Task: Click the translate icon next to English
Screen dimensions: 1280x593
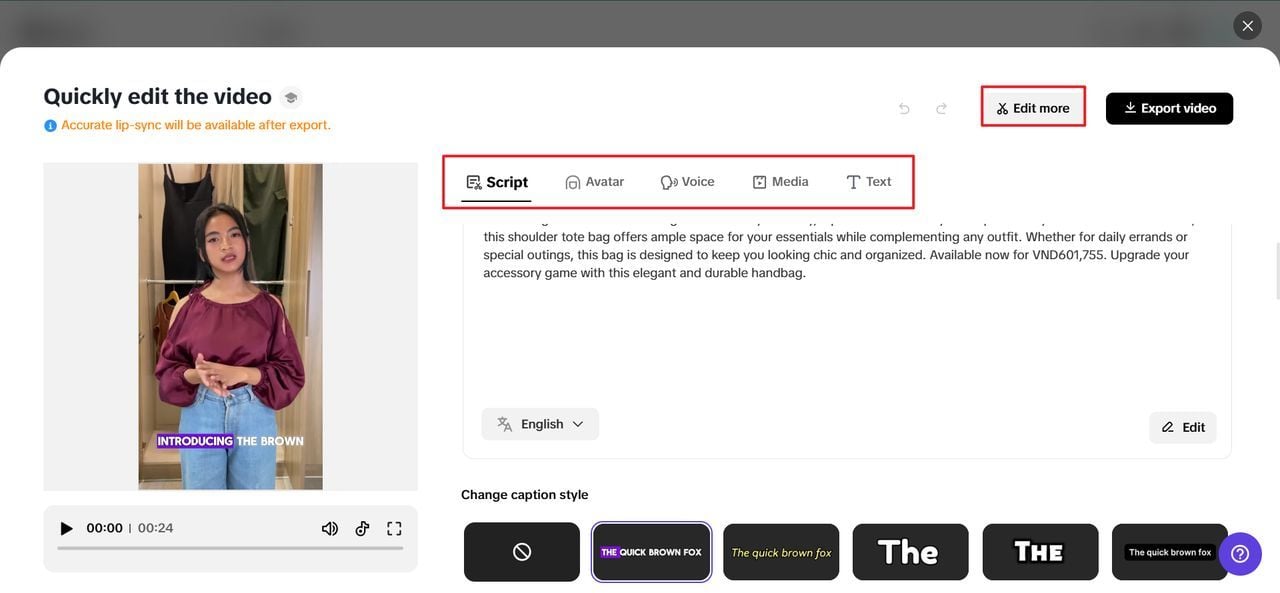Action: [x=504, y=423]
